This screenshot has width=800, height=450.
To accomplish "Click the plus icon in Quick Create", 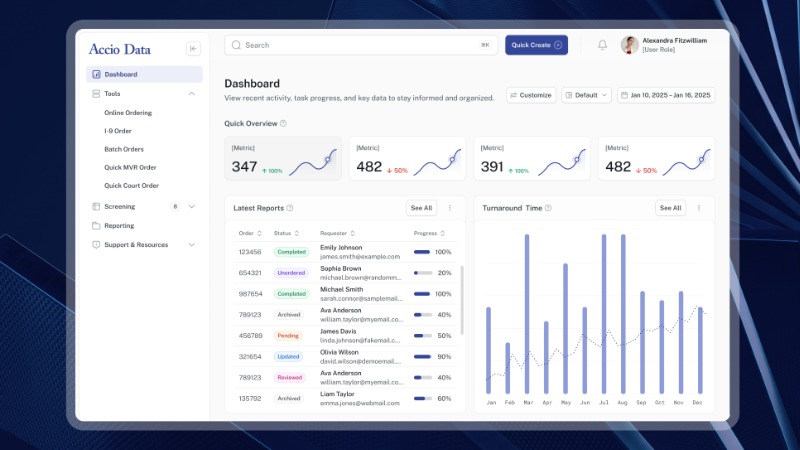I will 558,45.
